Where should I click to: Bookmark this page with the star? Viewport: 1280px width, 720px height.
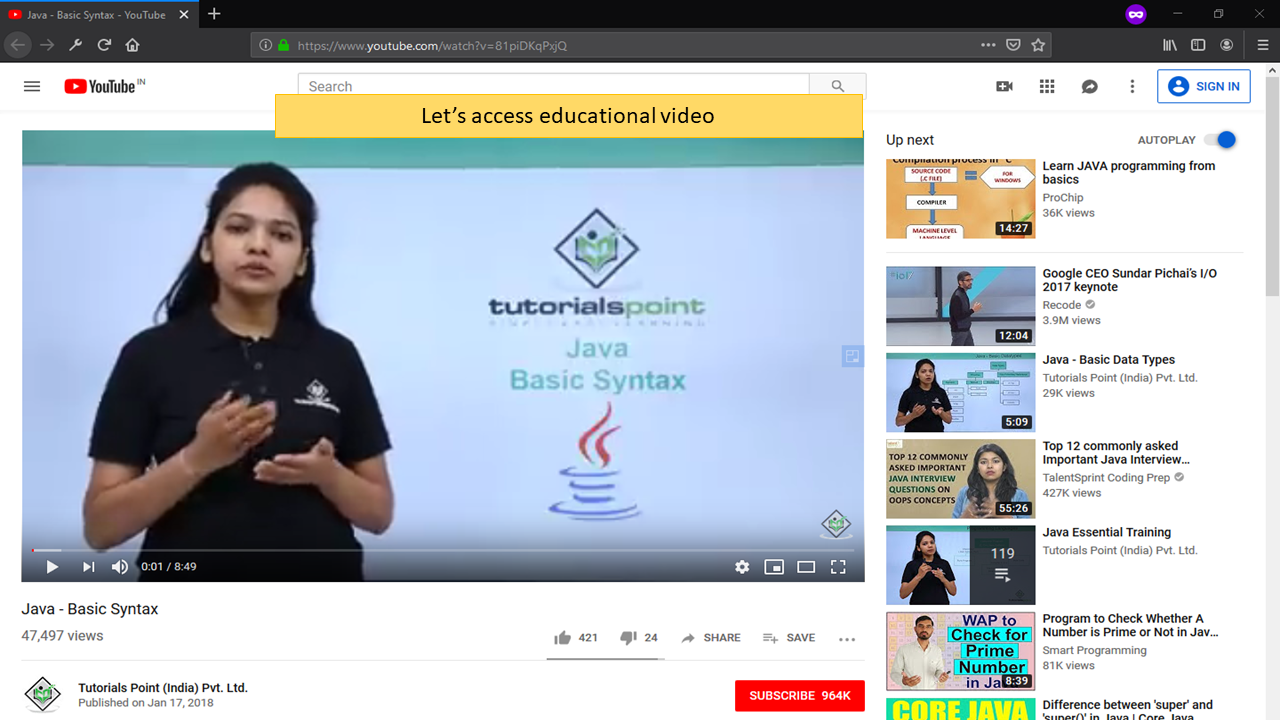(x=1038, y=45)
